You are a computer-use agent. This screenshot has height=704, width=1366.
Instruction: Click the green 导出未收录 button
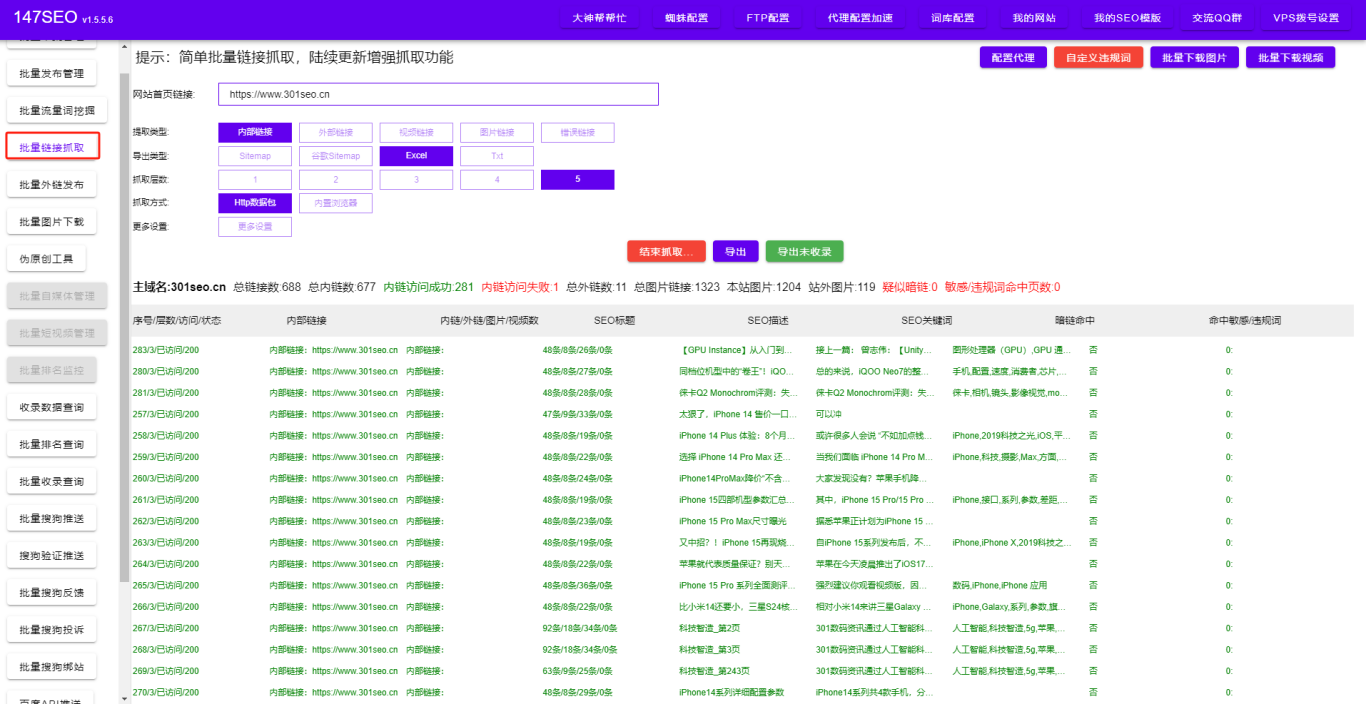pyautogui.click(x=805, y=252)
